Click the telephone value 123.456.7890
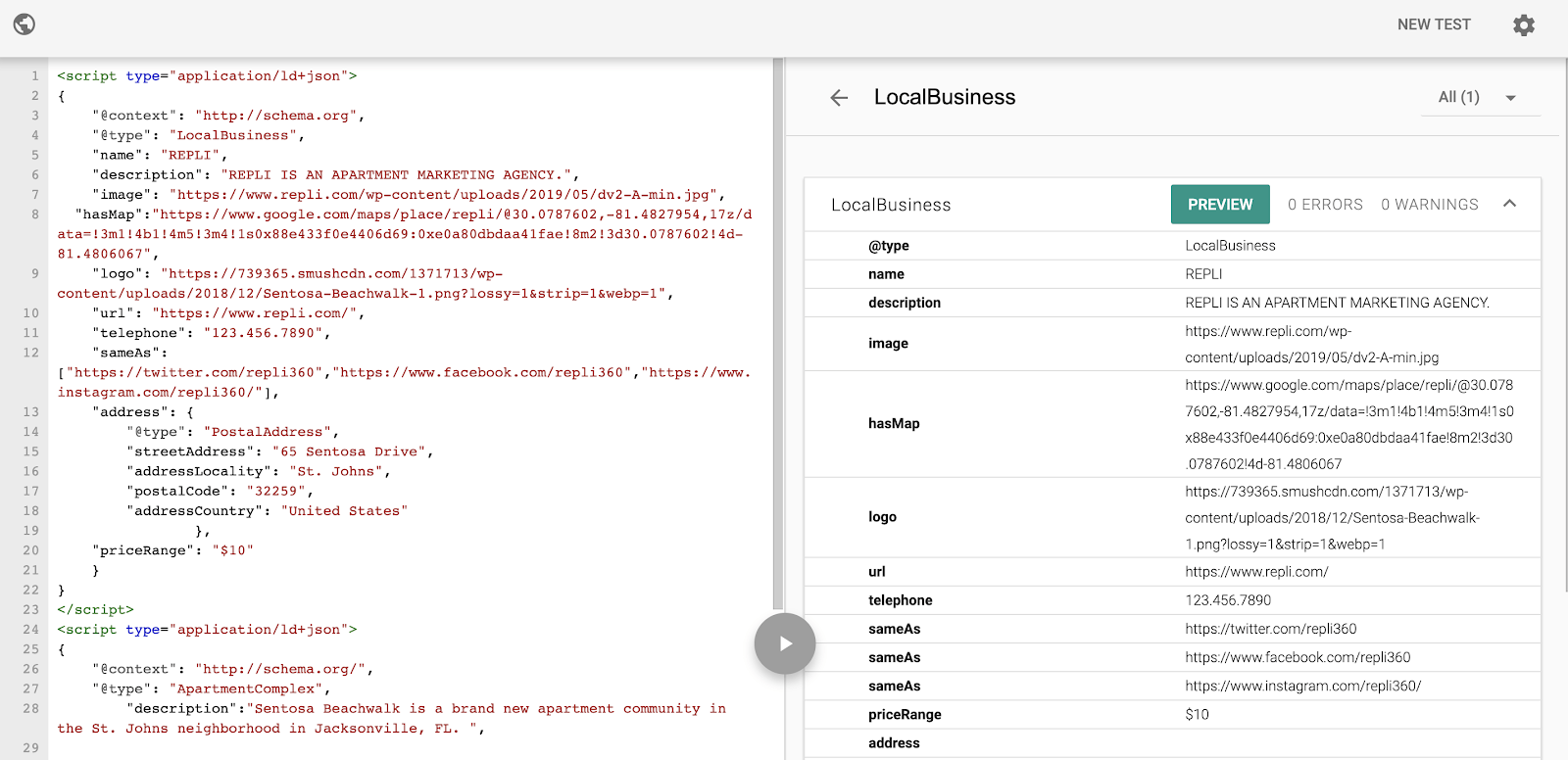The image size is (1568, 760). click(x=1228, y=600)
